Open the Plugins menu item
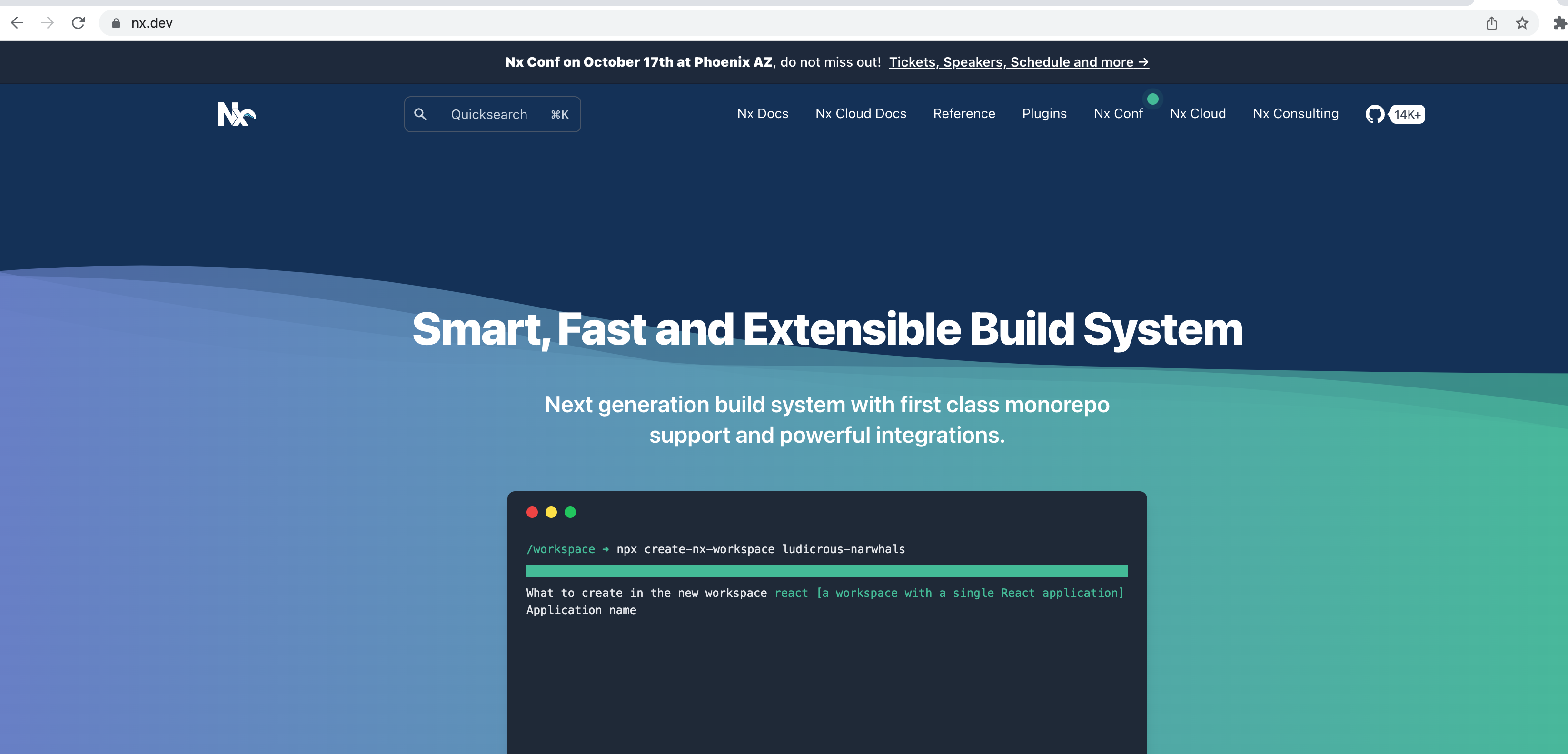This screenshot has height=754, width=1568. (1044, 114)
